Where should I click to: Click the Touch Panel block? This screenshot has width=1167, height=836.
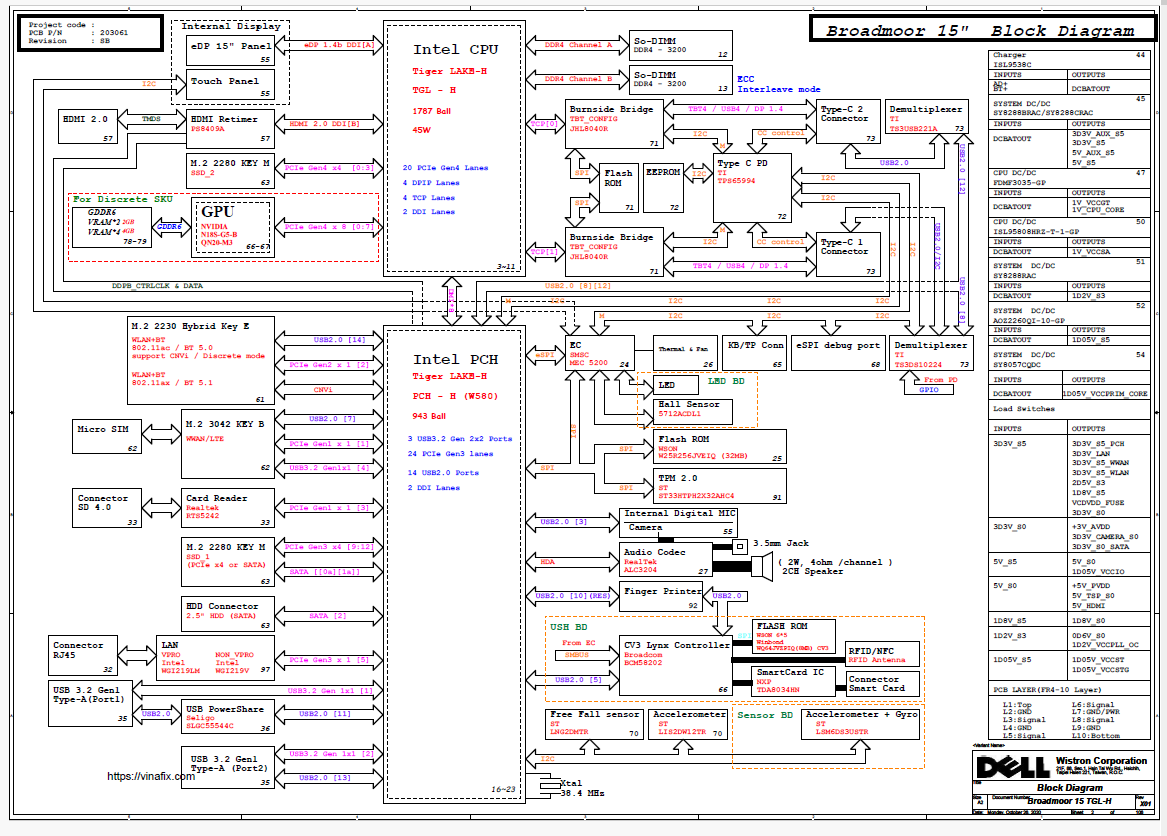(230, 85)
